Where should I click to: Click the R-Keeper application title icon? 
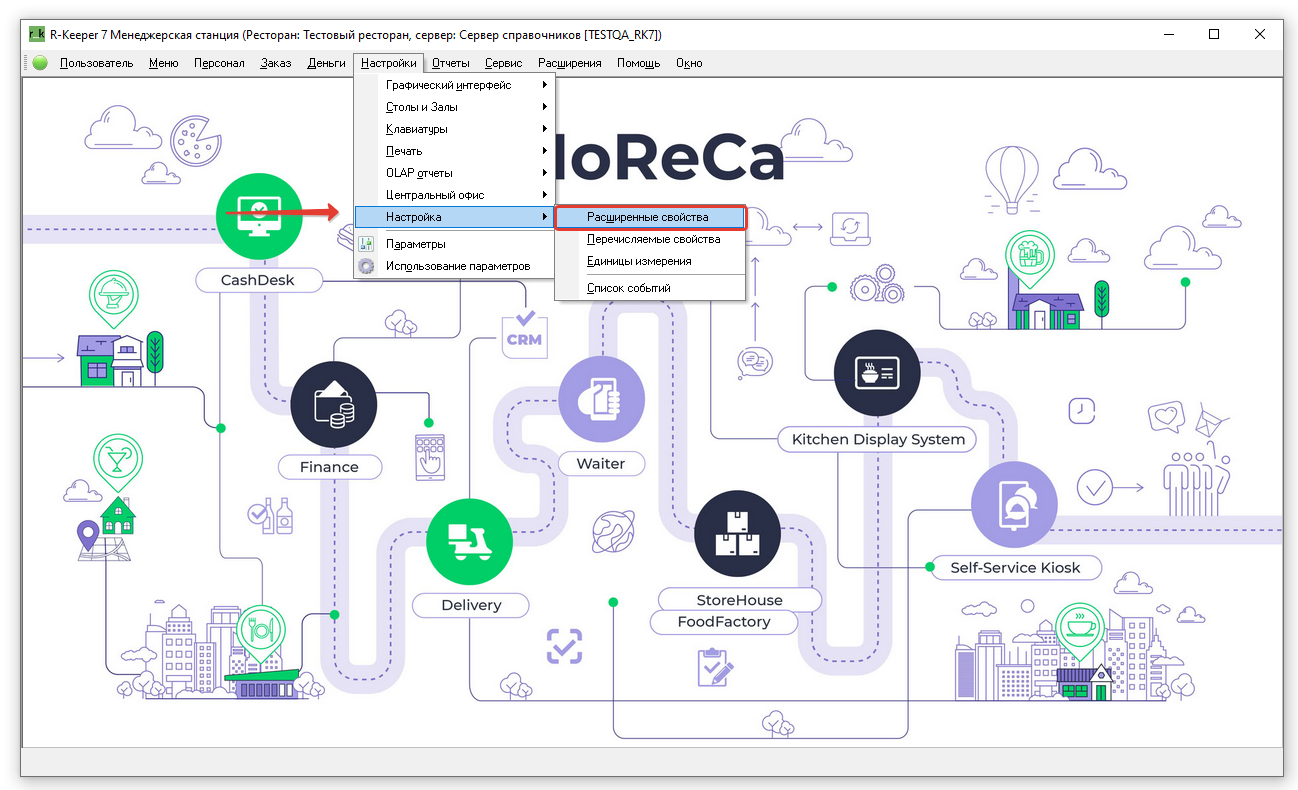pos(37,34)
